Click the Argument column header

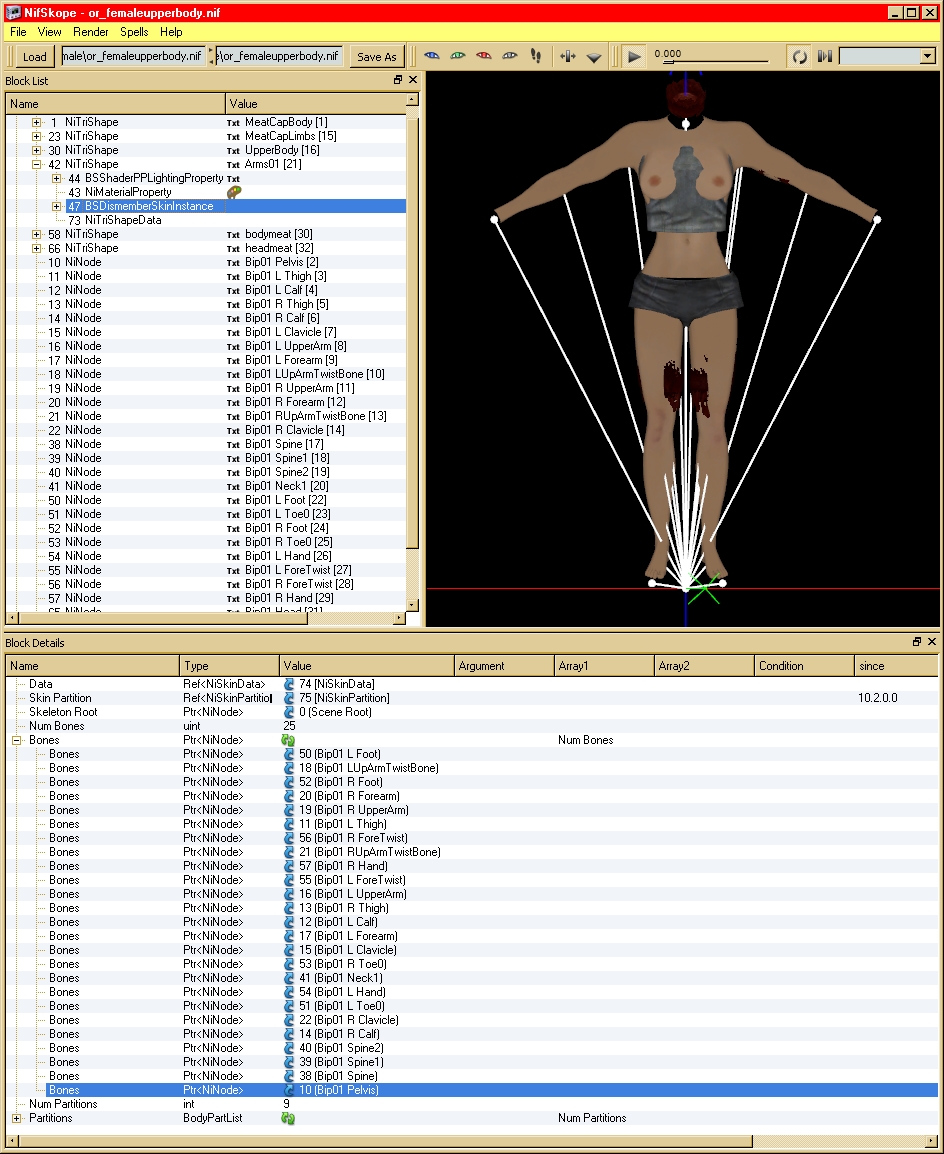[x=505, y=666]
